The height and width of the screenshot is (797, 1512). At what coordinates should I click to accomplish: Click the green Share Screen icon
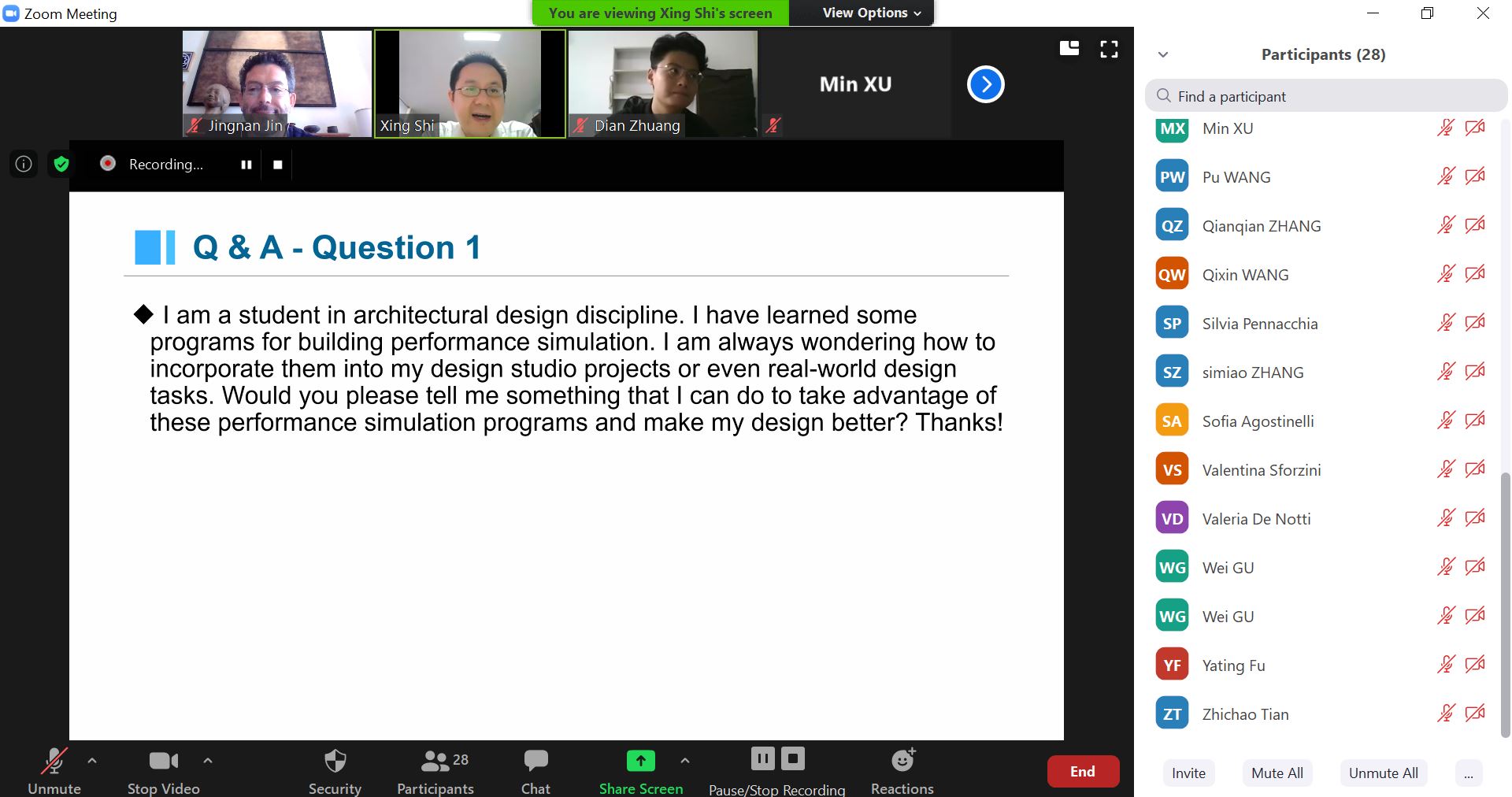click(640, 761)
